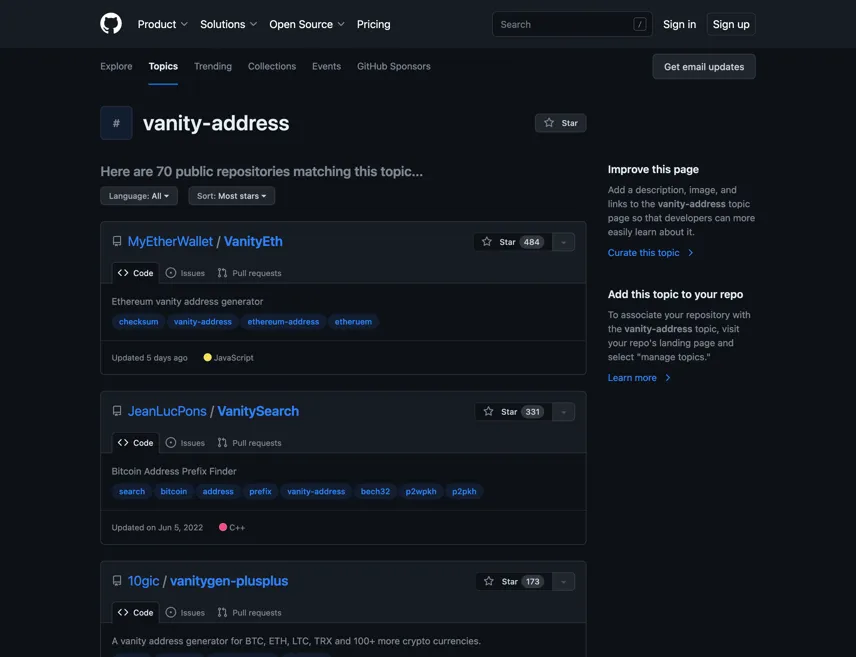Click the prefix topic tag
856x657 pixels.
click(260, 492)
